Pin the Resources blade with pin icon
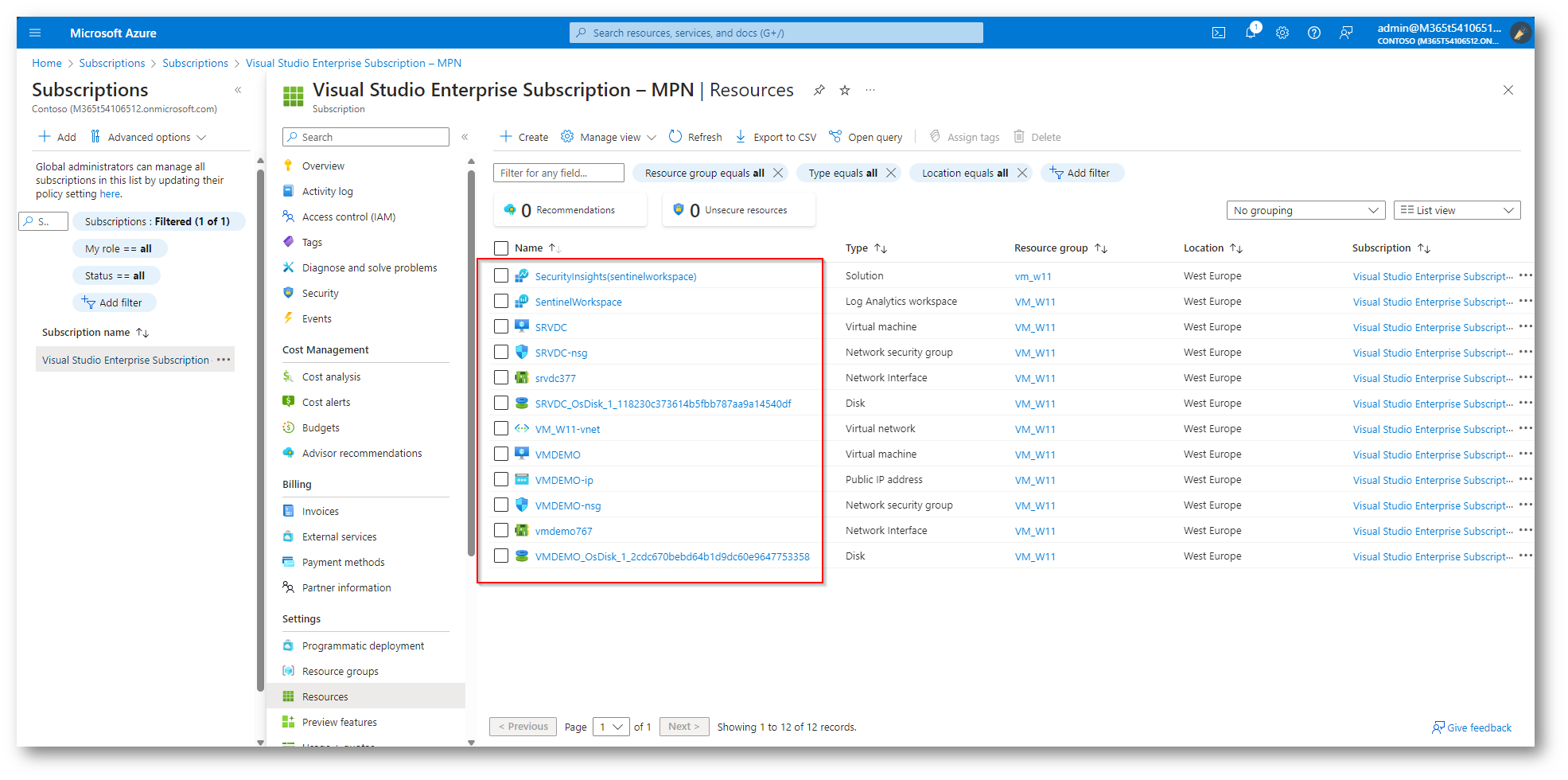This screenshot has height=780, width=1568. pyautogui.click(x=819, y=91)
